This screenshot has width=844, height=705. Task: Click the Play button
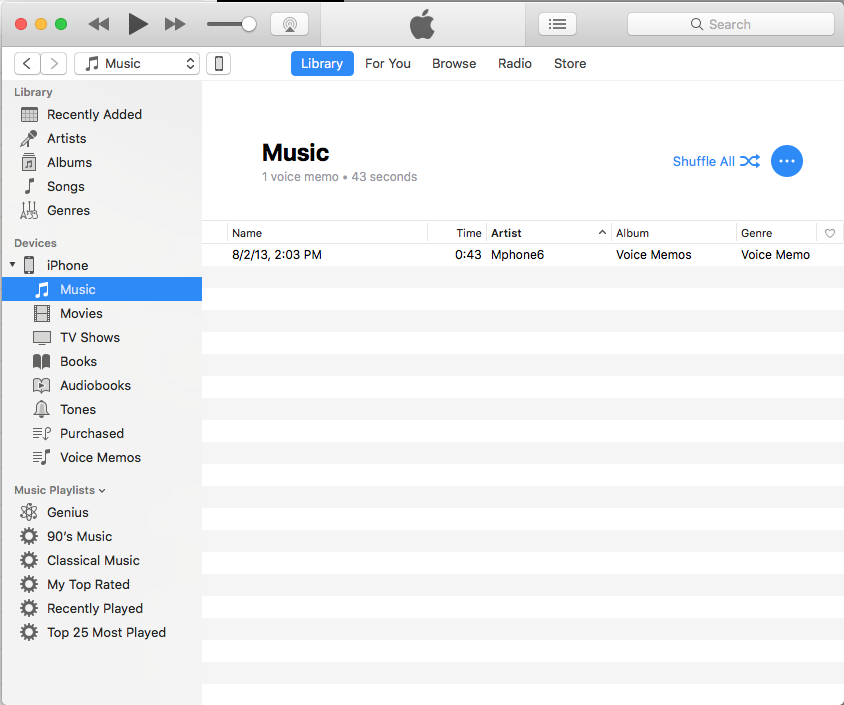(x=138, y=24)
